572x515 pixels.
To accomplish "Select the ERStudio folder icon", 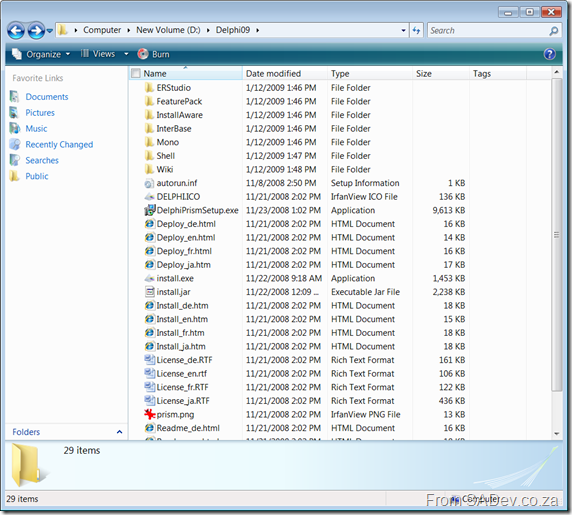I will click(x=149, y=88).
